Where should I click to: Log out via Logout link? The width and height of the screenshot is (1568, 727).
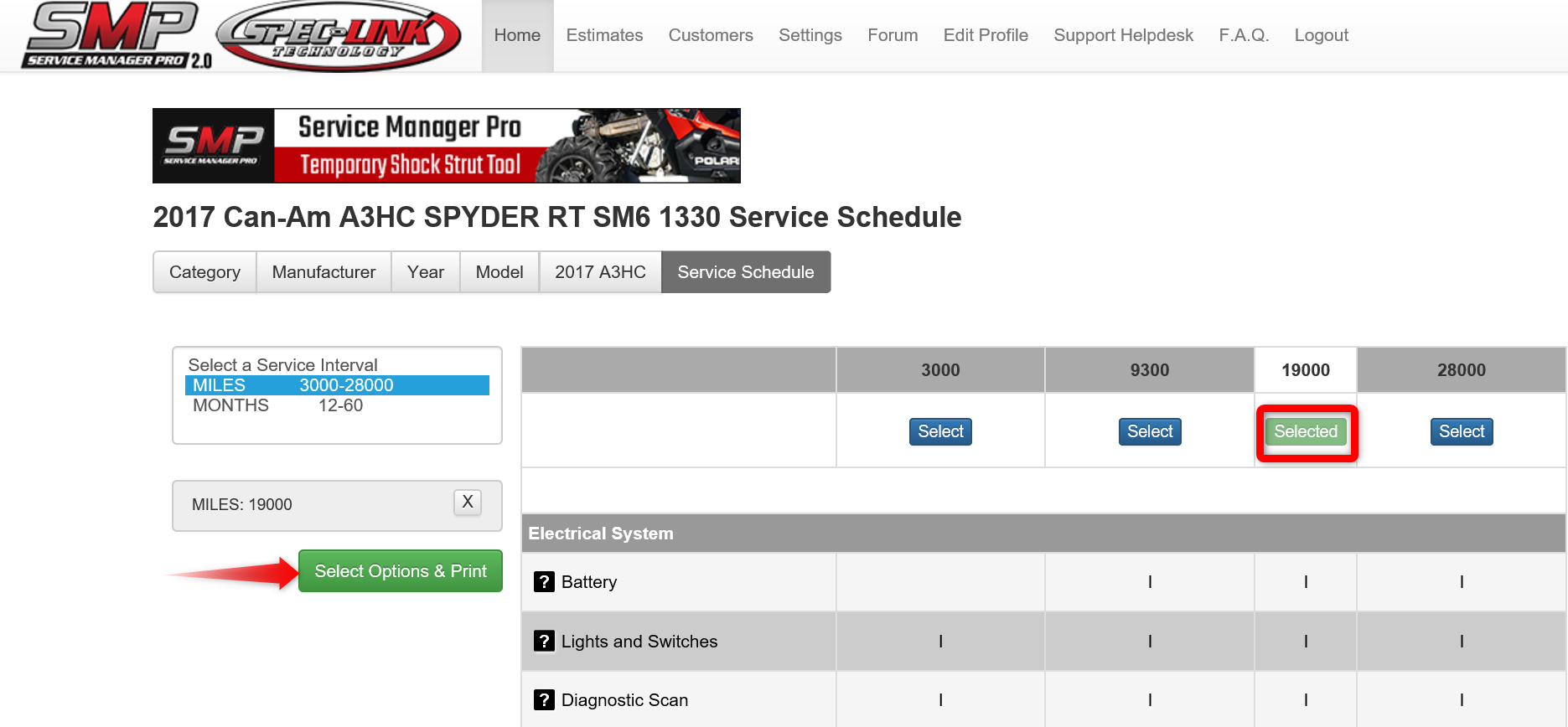[x=1321, y=35]
